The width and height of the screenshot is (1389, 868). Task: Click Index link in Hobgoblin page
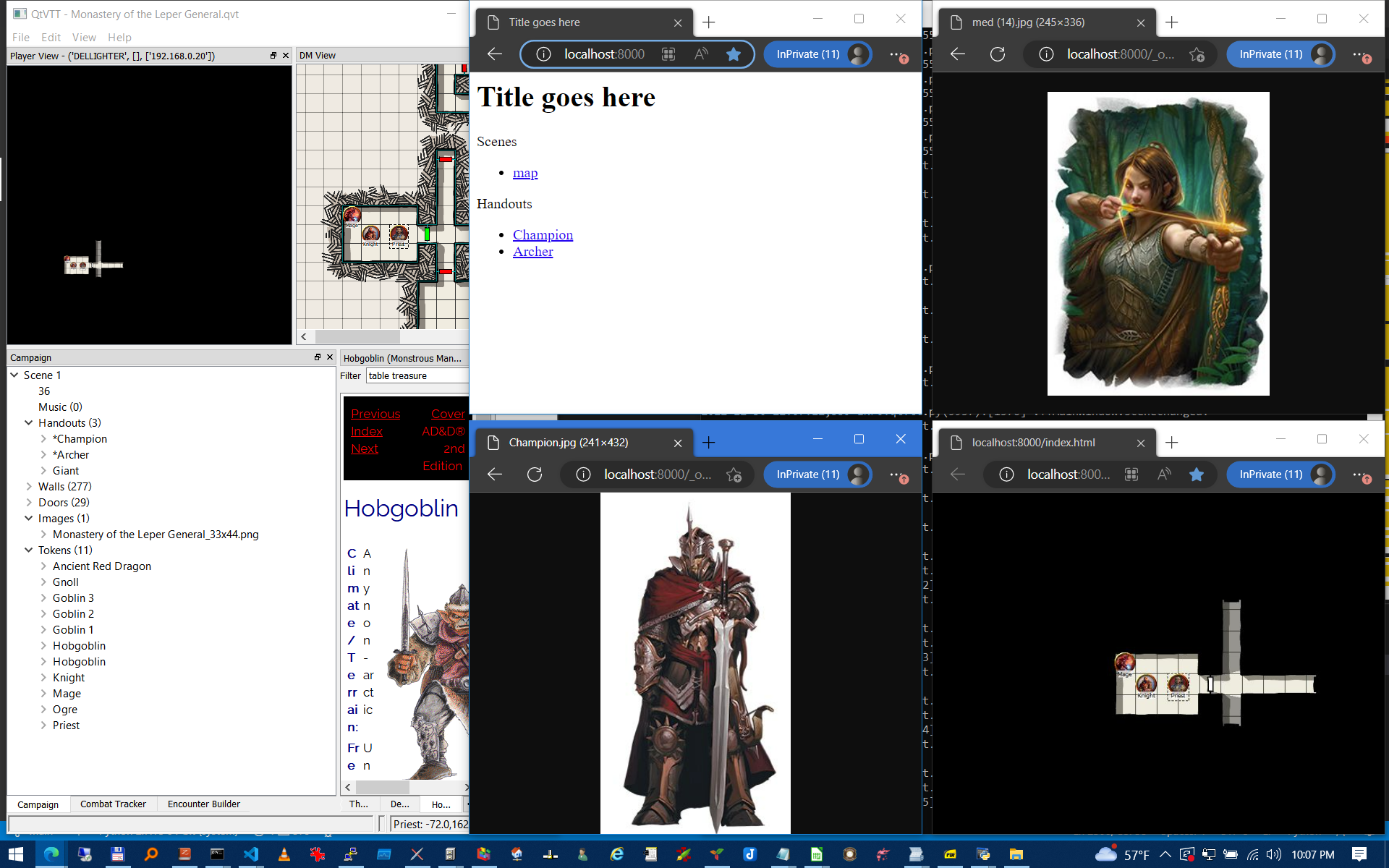(367, 431)
